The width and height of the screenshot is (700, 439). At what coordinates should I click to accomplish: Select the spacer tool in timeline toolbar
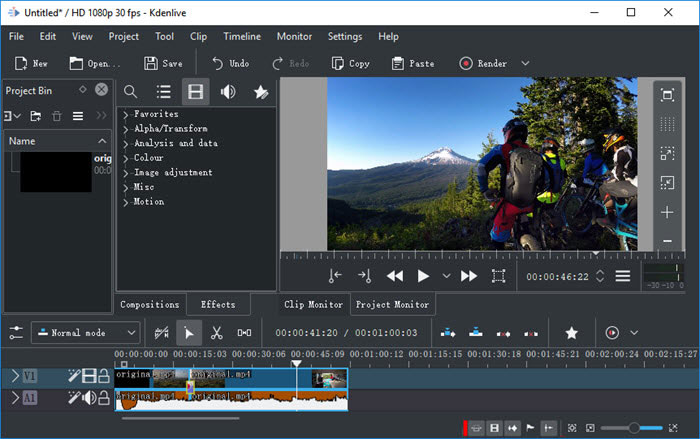(x=244, y=332)
